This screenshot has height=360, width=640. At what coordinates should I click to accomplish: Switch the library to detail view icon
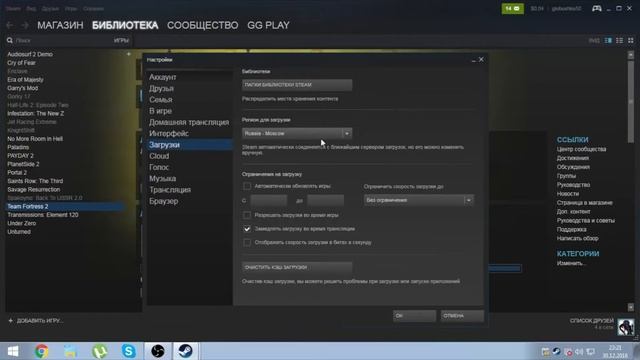pyautogui.click(x=608, y=40)
